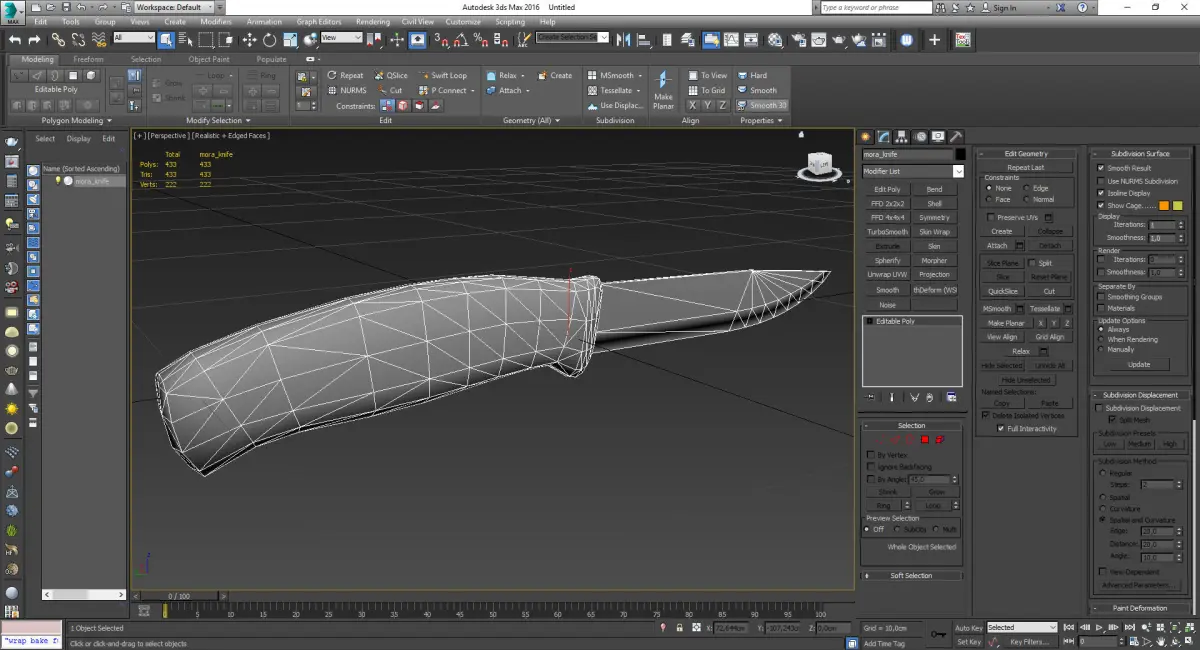The width and height of the screenshot is (1200, 650).
Task: Select mora_knife in scene explorer
Action: (x=91, y=182)
